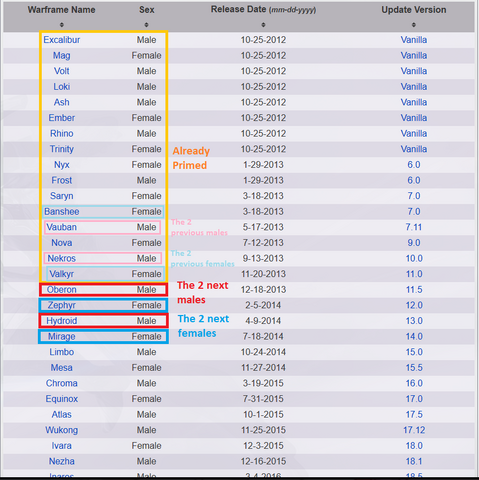Open the 17.5 update version link
This screenshot has width=479, height=480.
(x=414, y=415)
